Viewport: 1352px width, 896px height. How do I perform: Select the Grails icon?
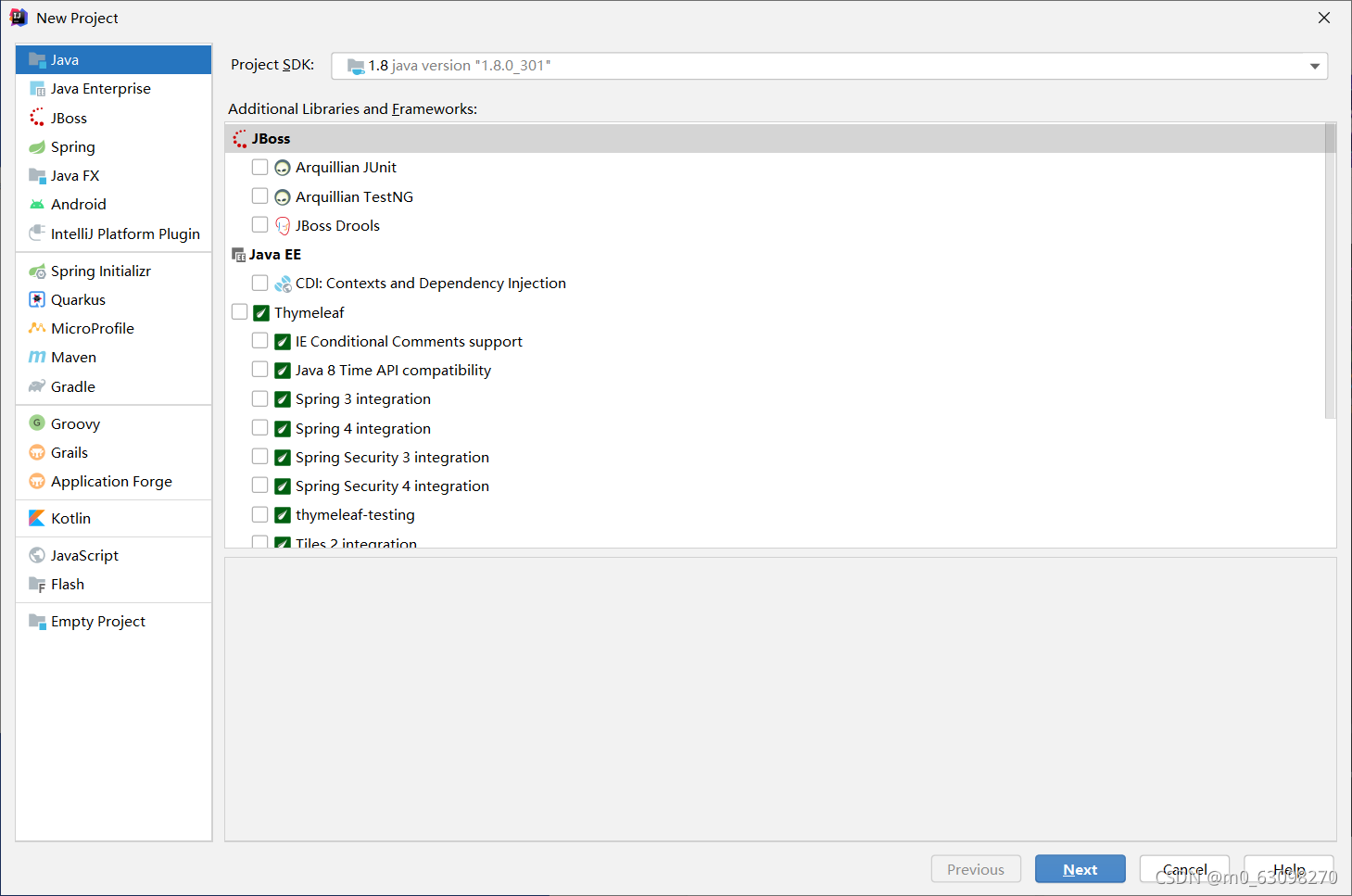[x=37, y=452]
